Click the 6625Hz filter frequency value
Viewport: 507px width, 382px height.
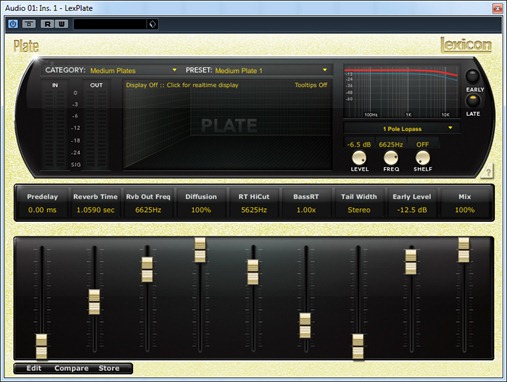tap(391, 144)
